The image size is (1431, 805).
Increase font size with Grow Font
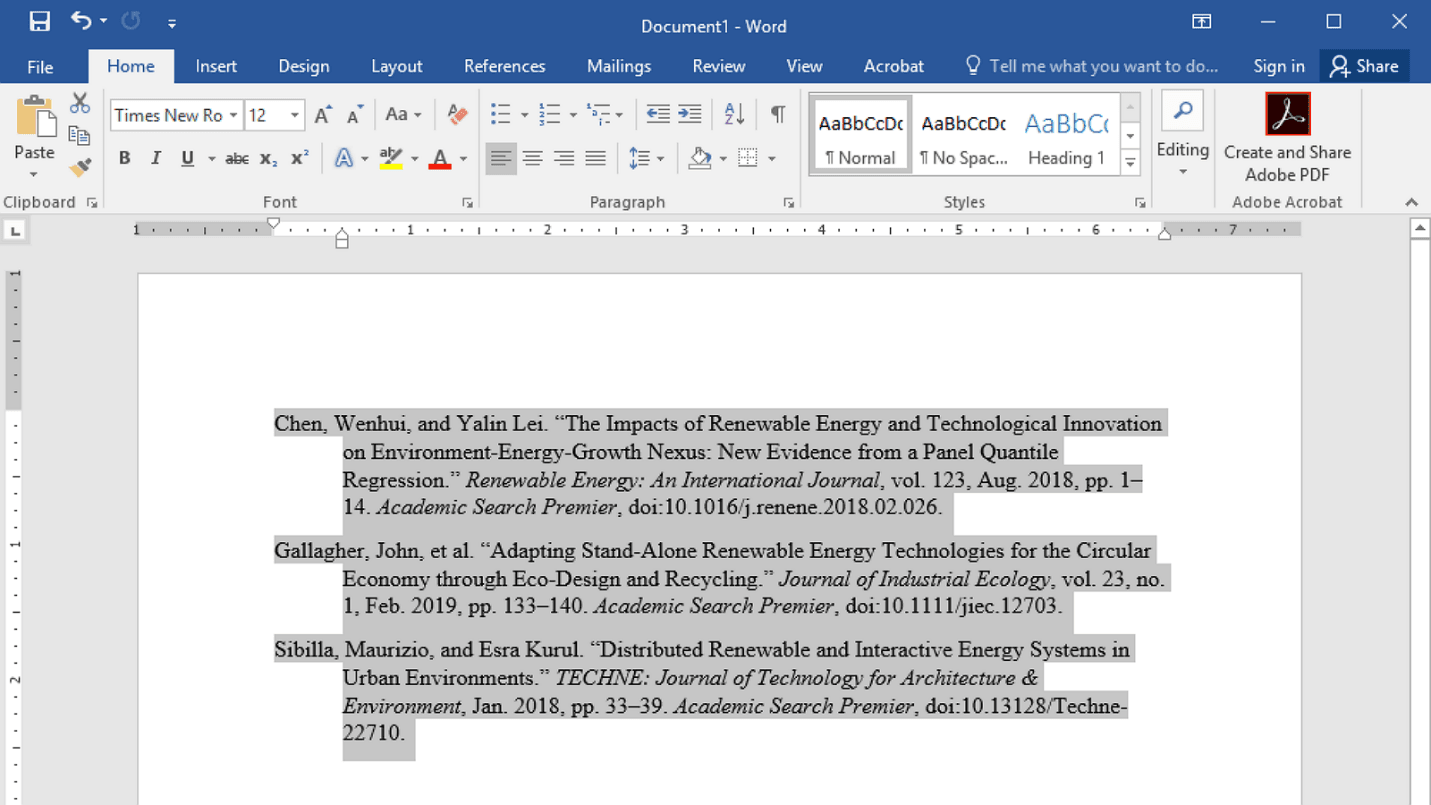pyautogui.click(x=323, y=115)
